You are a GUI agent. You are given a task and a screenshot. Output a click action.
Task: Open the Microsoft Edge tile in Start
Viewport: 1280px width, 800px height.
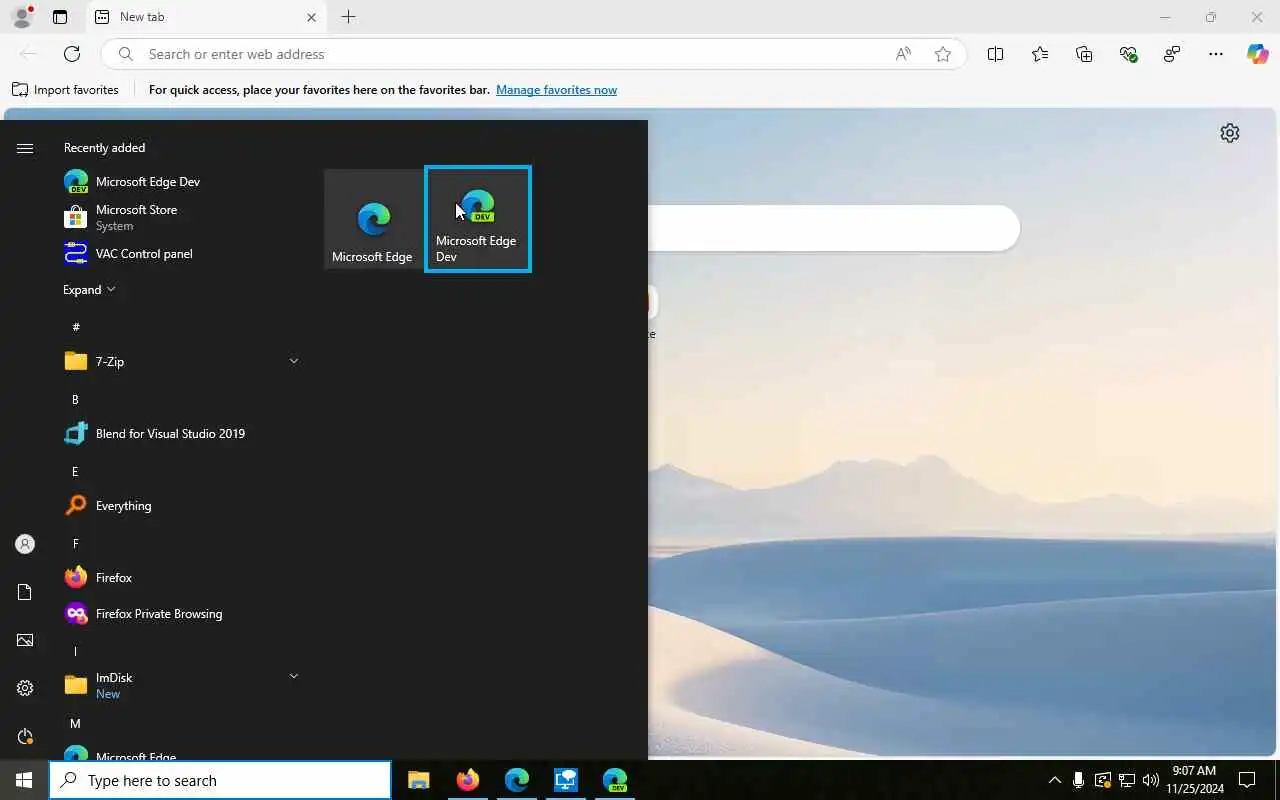[x=373, y=219]
